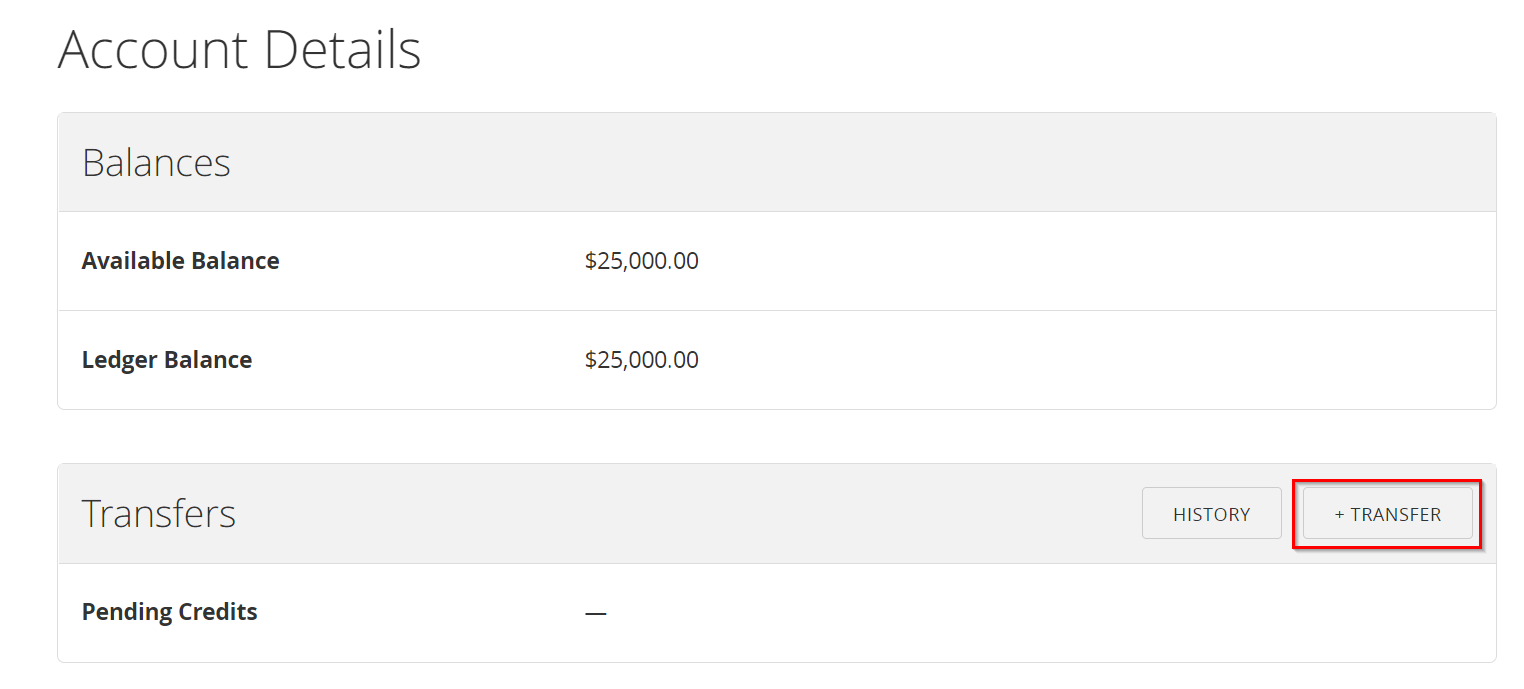The image size is (1524, 689).
Task: Click the Ledger Balance label
Action: [167, 359]
